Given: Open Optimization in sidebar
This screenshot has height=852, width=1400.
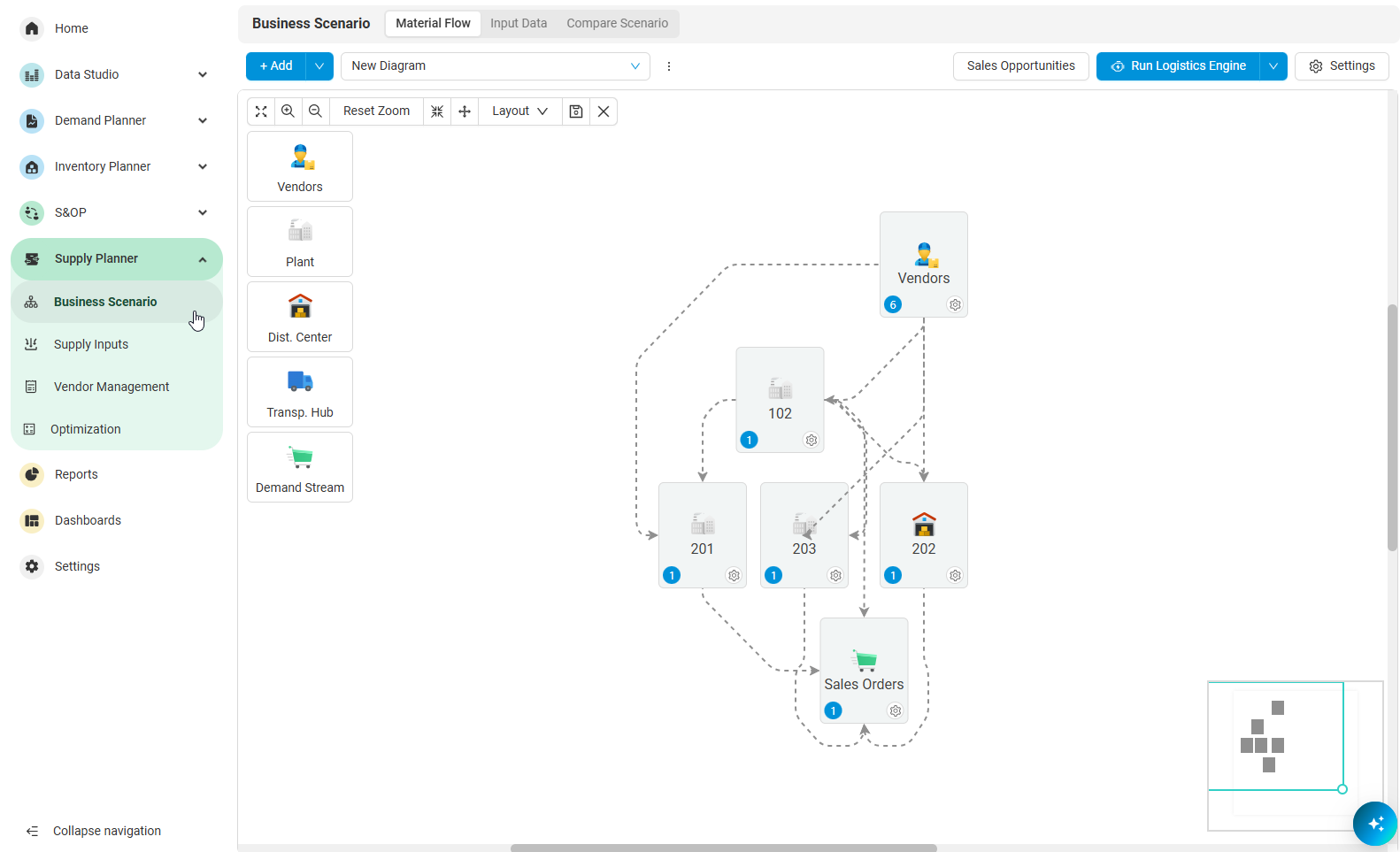Looking at the screenshot, I should click(116, 429).
